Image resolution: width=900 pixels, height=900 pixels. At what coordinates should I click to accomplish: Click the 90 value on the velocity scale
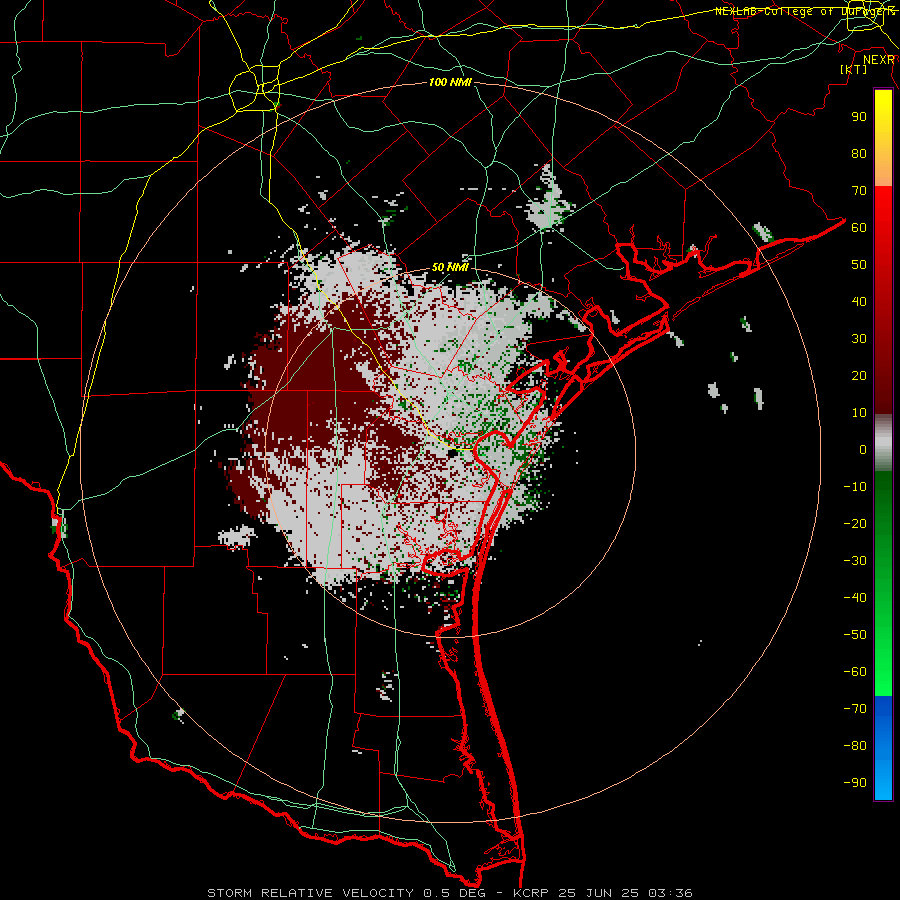click(859, 117)
